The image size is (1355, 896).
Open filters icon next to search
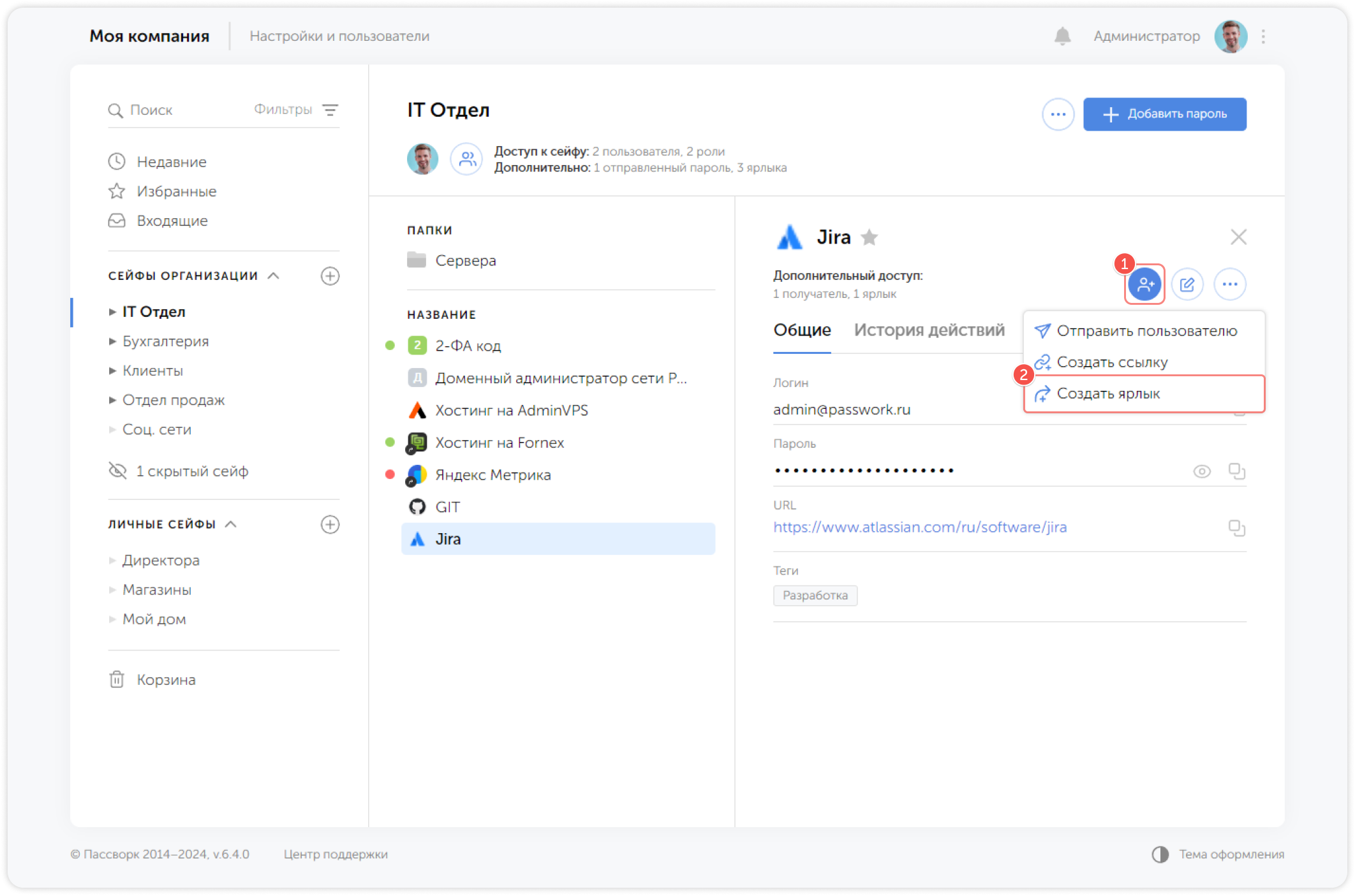click(x=330, y=110)
